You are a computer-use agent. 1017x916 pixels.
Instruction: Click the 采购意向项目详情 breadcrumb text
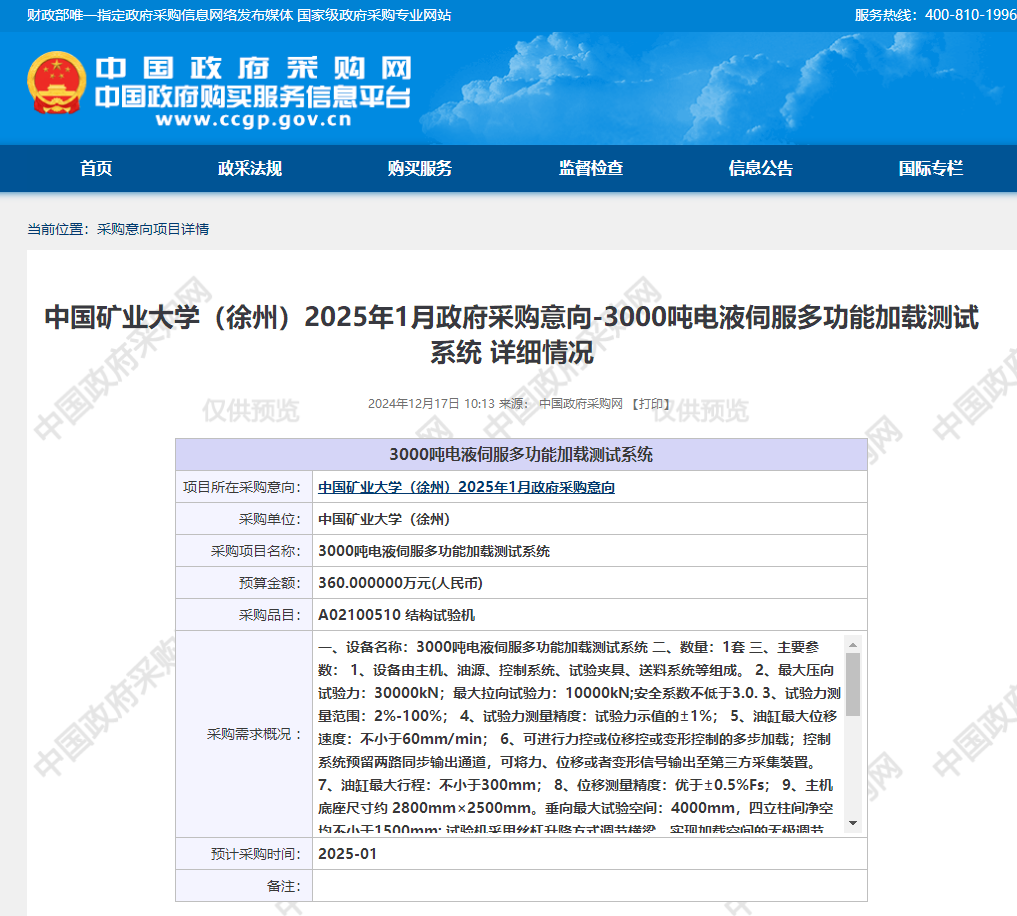point(153,229)
